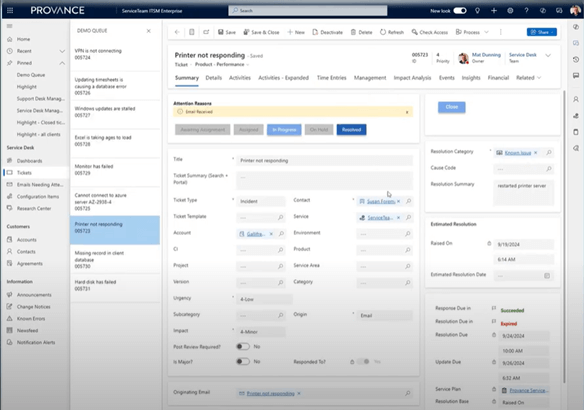Create a New ticket

[296, 32]
